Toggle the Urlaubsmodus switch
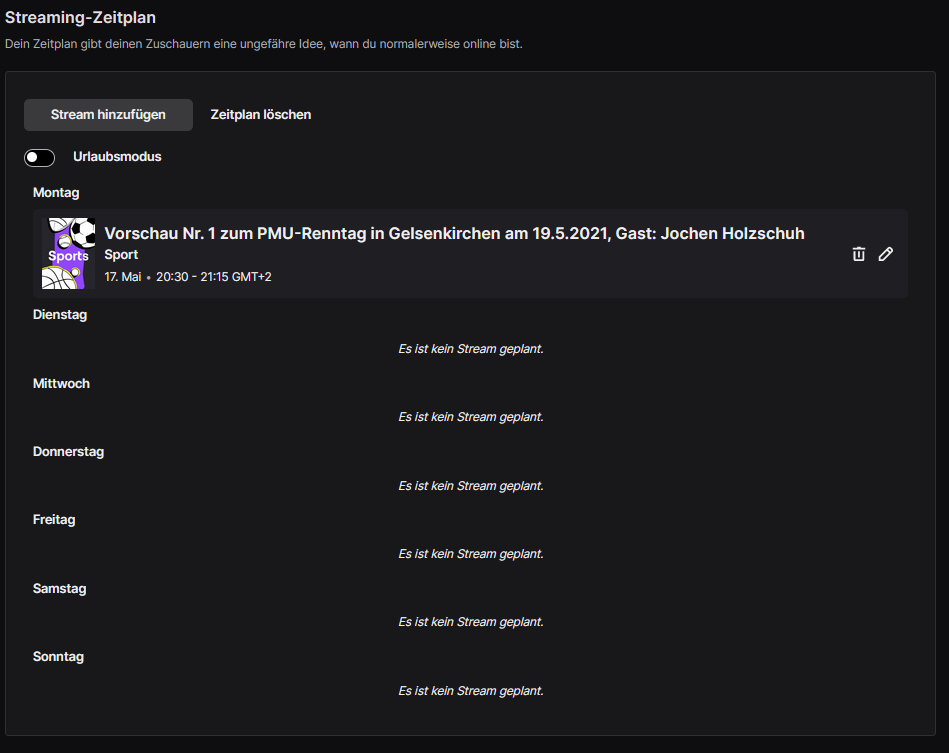Screen dimensions: 949x753 (39, 157)
